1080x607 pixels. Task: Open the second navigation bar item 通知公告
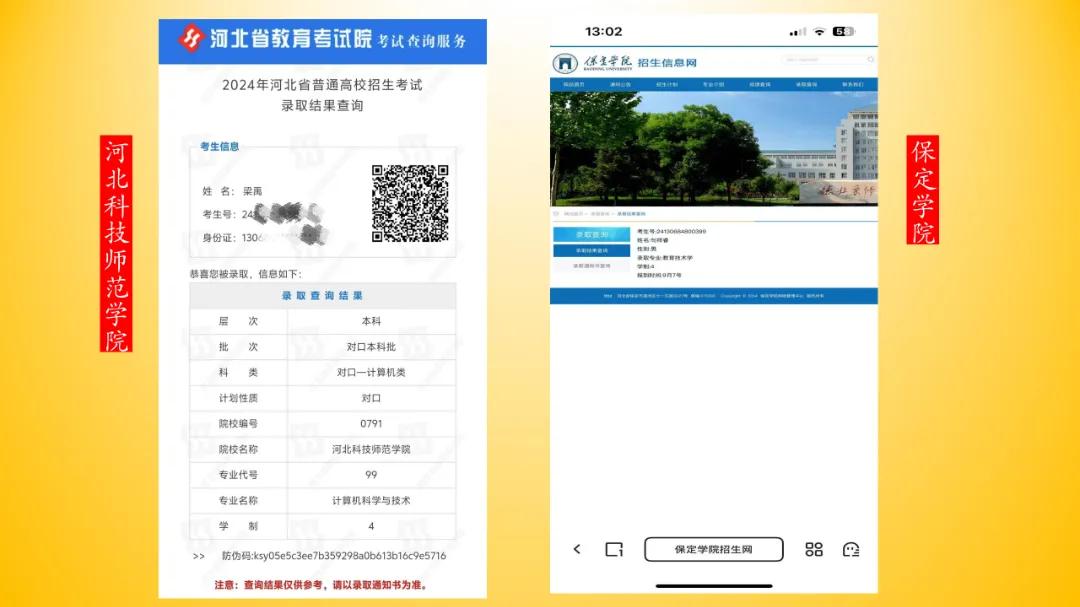620,85
